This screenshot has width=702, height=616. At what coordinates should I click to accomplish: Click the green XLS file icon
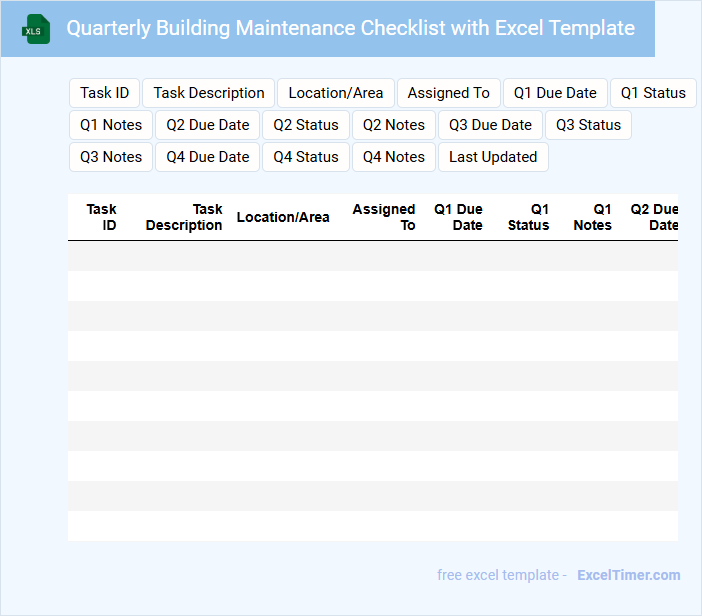click(36, 29)
